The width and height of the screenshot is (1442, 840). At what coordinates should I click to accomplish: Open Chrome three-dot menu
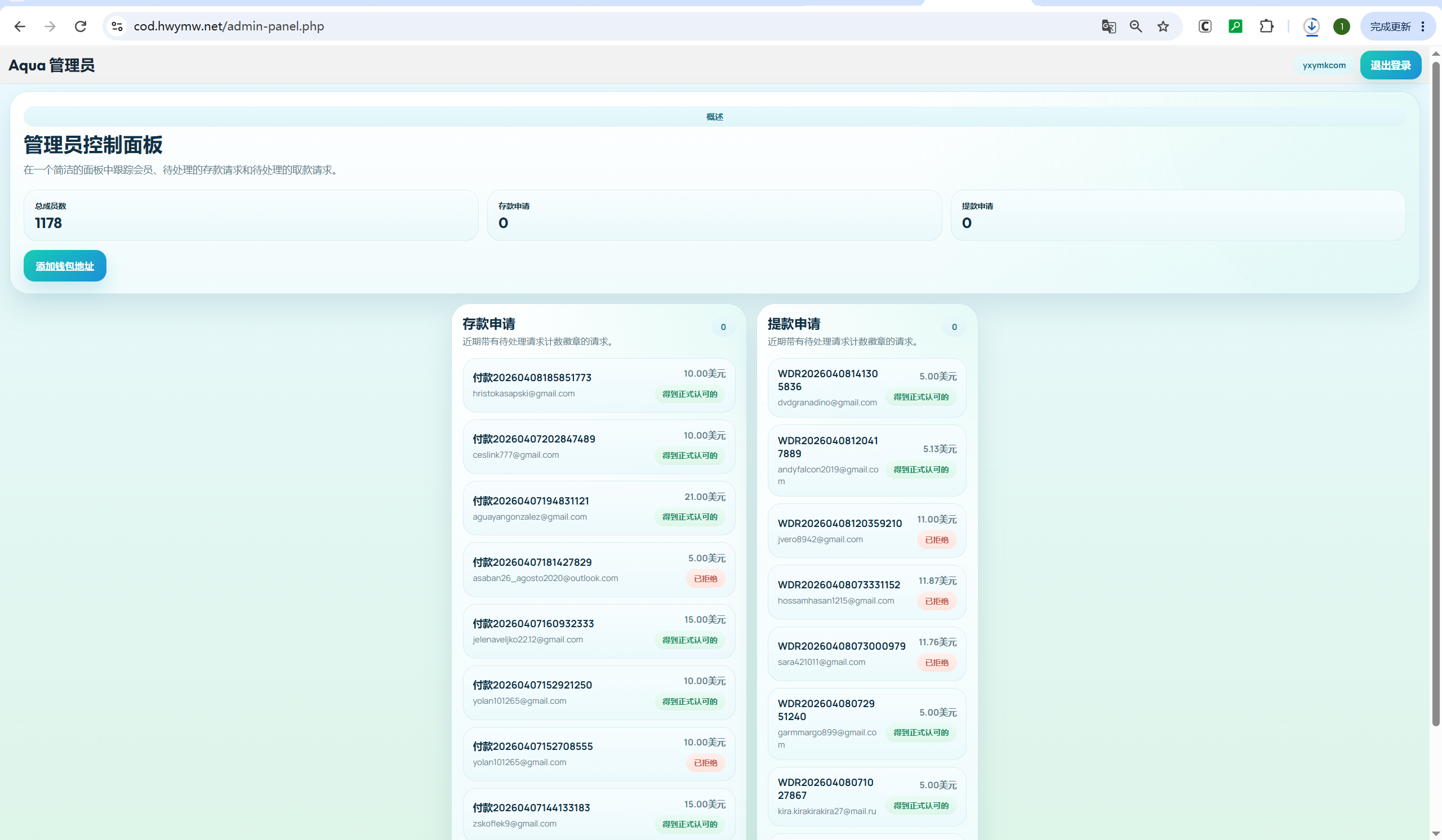(x=1423, y=26)
